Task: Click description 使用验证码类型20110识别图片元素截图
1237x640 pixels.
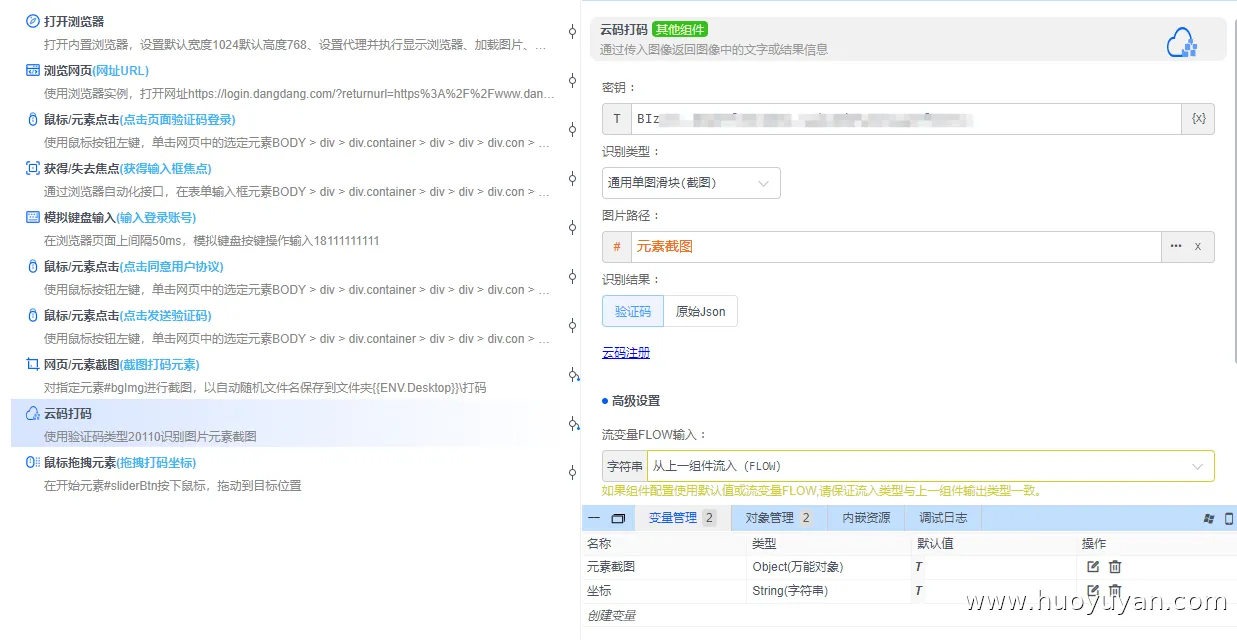Action: (150, 436)
